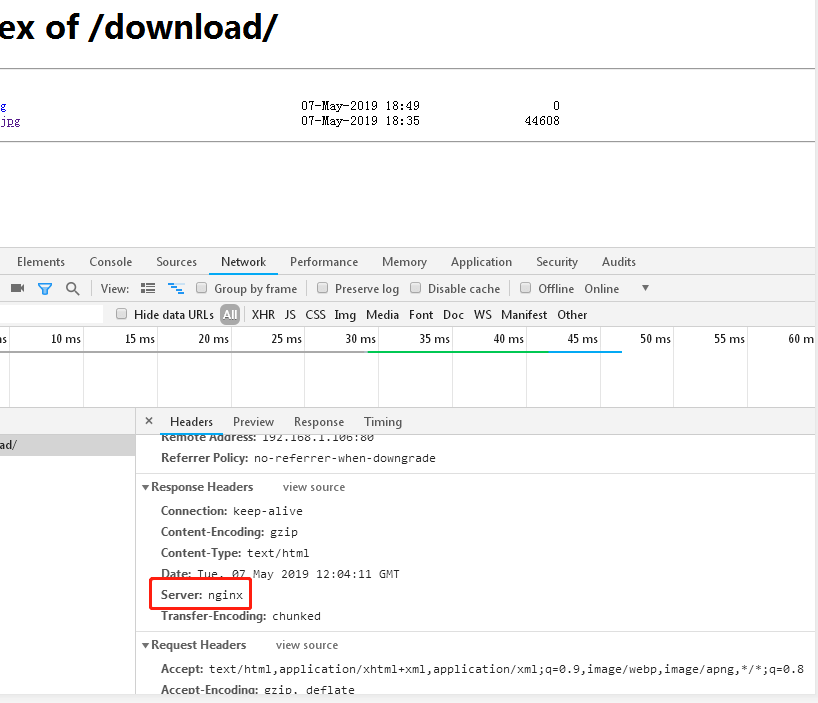Enable Preserve log checkbox

click(x=323, y=289)
